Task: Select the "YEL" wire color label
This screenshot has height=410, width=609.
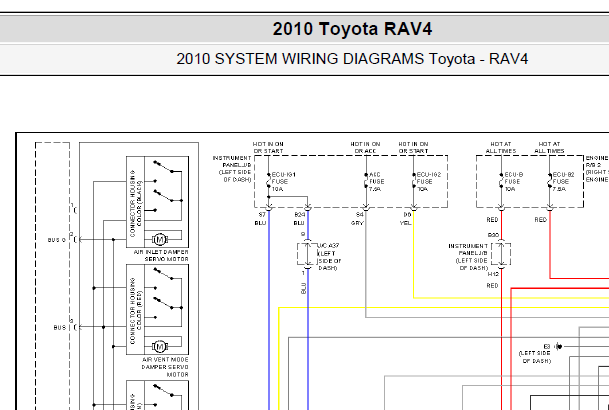Action: point(405,223)
